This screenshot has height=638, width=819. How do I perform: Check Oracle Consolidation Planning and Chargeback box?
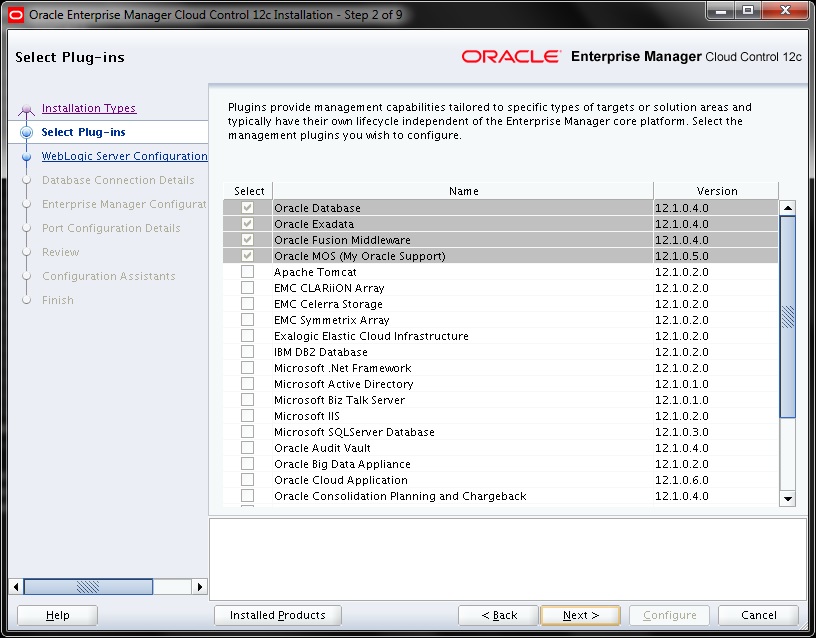[x=248, y=496]
